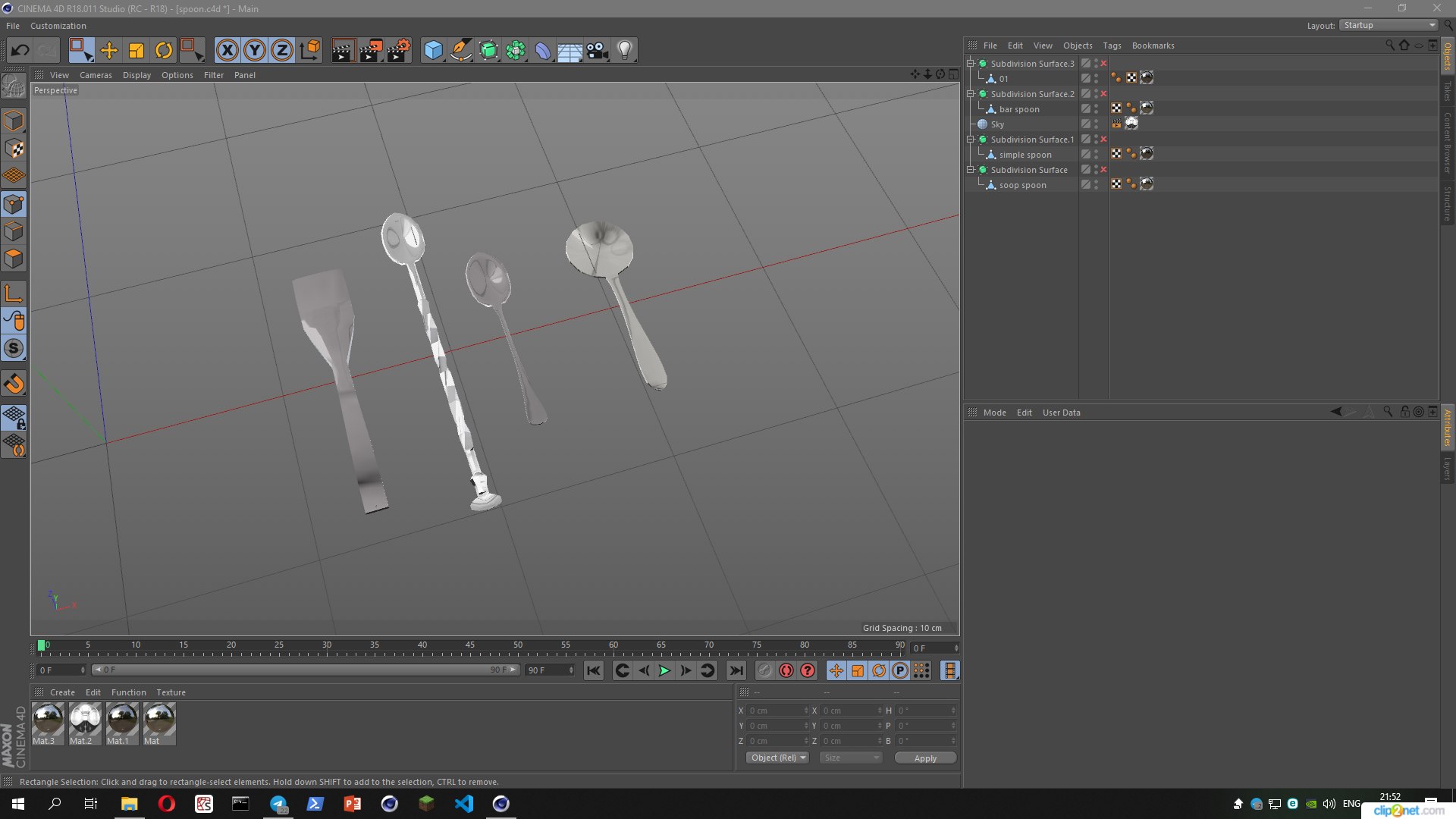The height and width of the screenshot is (819, 1456).
Task: Toggle bar spoon layer visibility box
Action: [x=1086, y=108]
